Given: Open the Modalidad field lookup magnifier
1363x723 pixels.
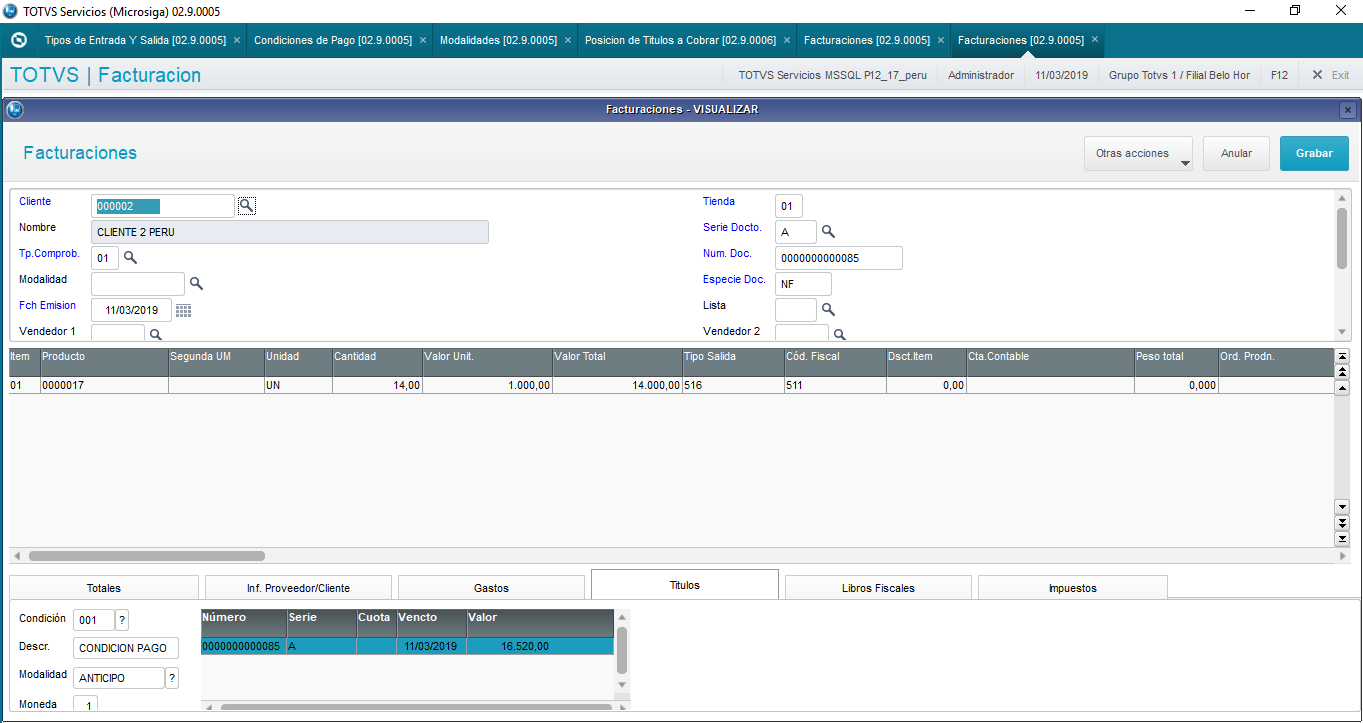Looking at the screenshot, I should (x=196, y=283).
